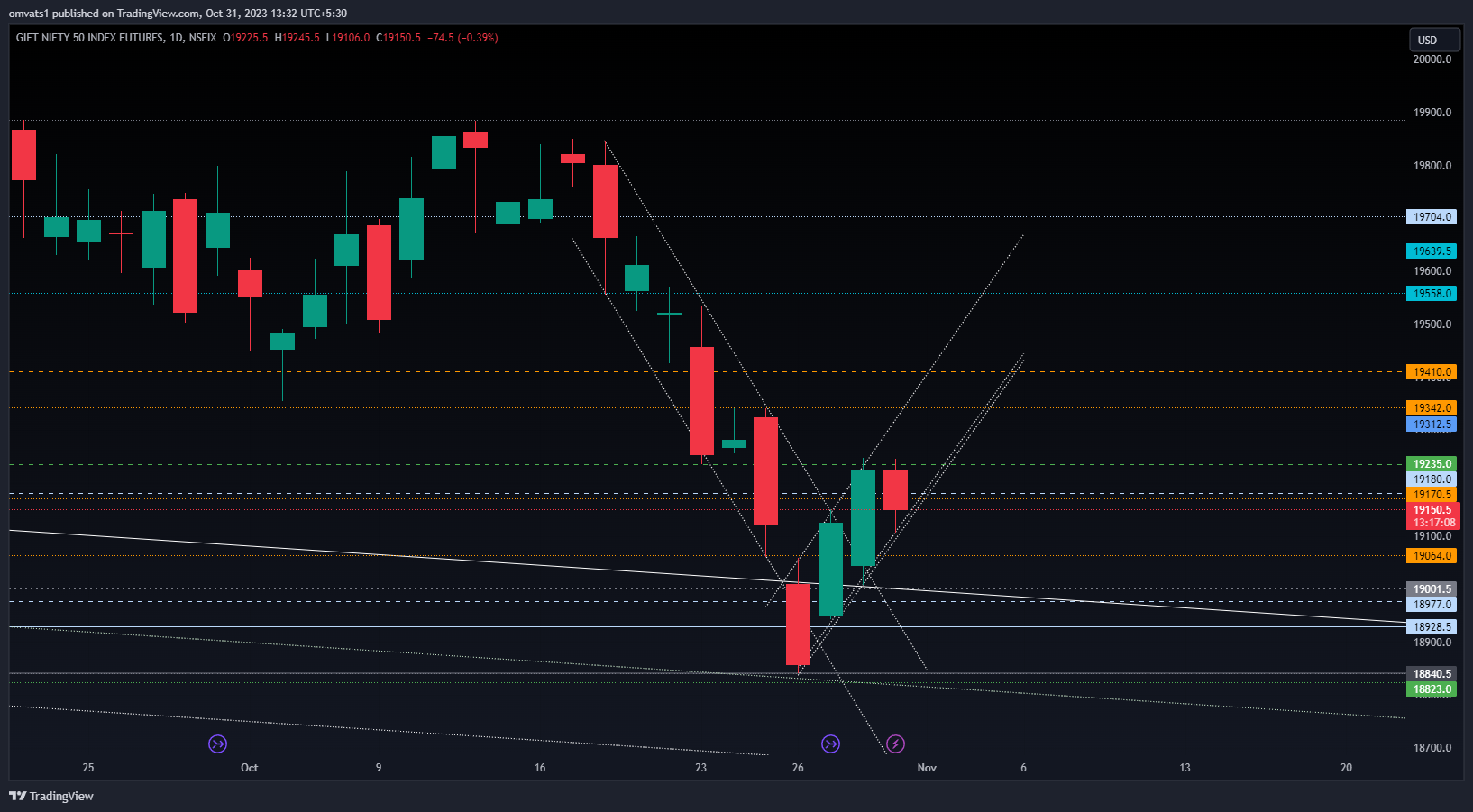Click the orange 19064.0 price label
This screenshot has width=1473, height=812.
pos(1432,556)
